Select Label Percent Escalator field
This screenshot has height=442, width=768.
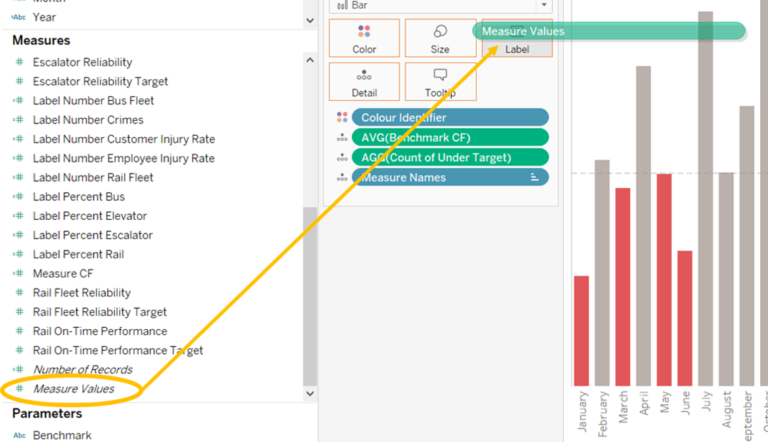click(x=93, y=235)
